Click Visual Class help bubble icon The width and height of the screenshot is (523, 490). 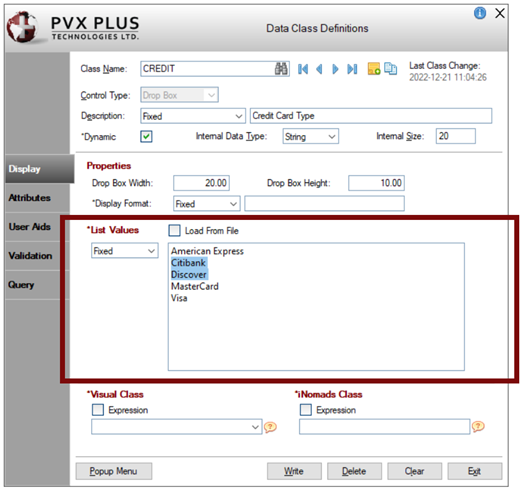(271, 427)
